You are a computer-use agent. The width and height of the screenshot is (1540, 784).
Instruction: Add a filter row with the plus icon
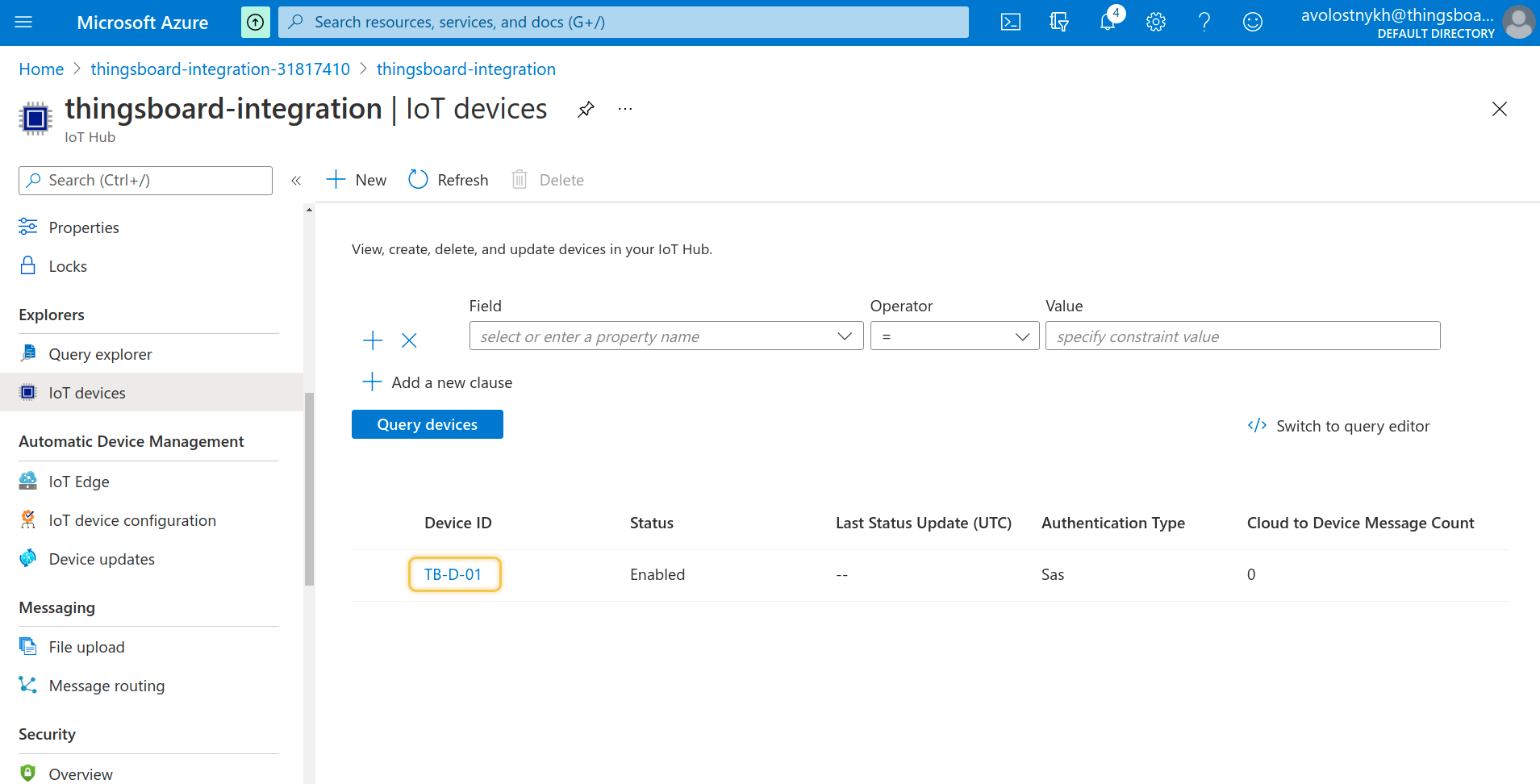click(373, 340)
